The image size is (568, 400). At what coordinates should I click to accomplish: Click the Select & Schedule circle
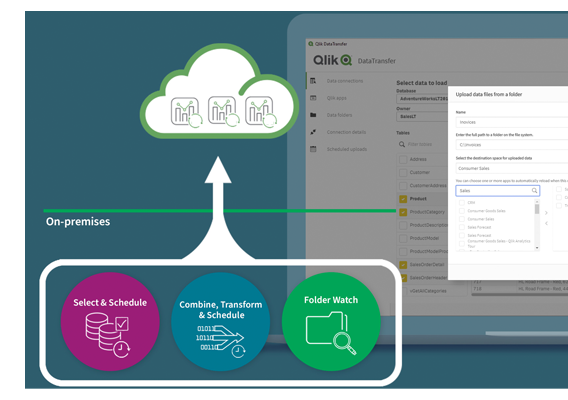click(x=110, y=321)
